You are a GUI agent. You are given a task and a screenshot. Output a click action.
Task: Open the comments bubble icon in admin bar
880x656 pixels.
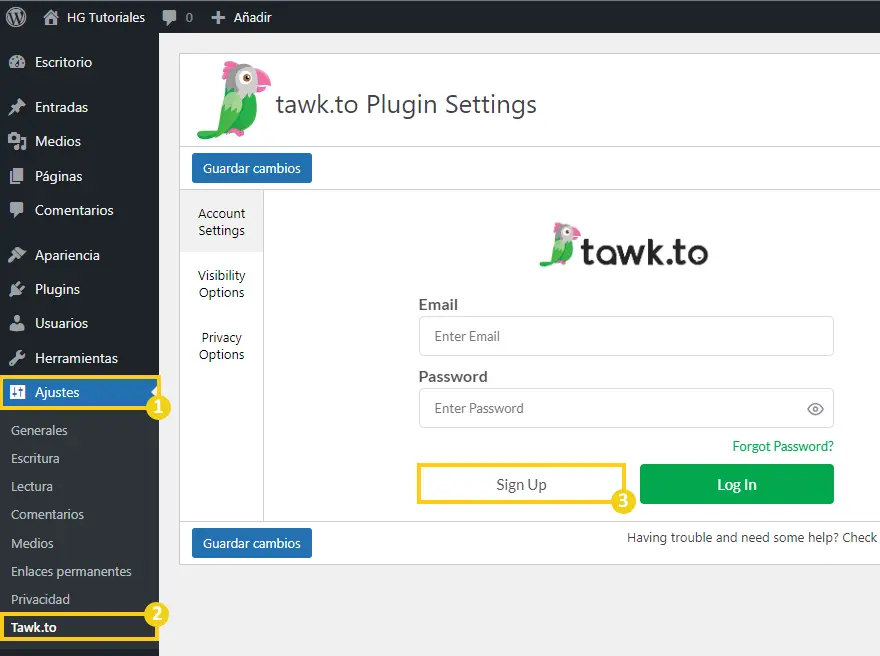coord(169,17)
